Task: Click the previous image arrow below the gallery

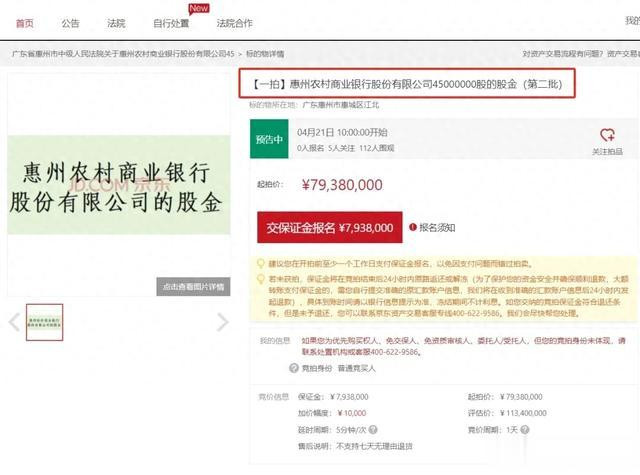Action: click(x=14, y=322)
